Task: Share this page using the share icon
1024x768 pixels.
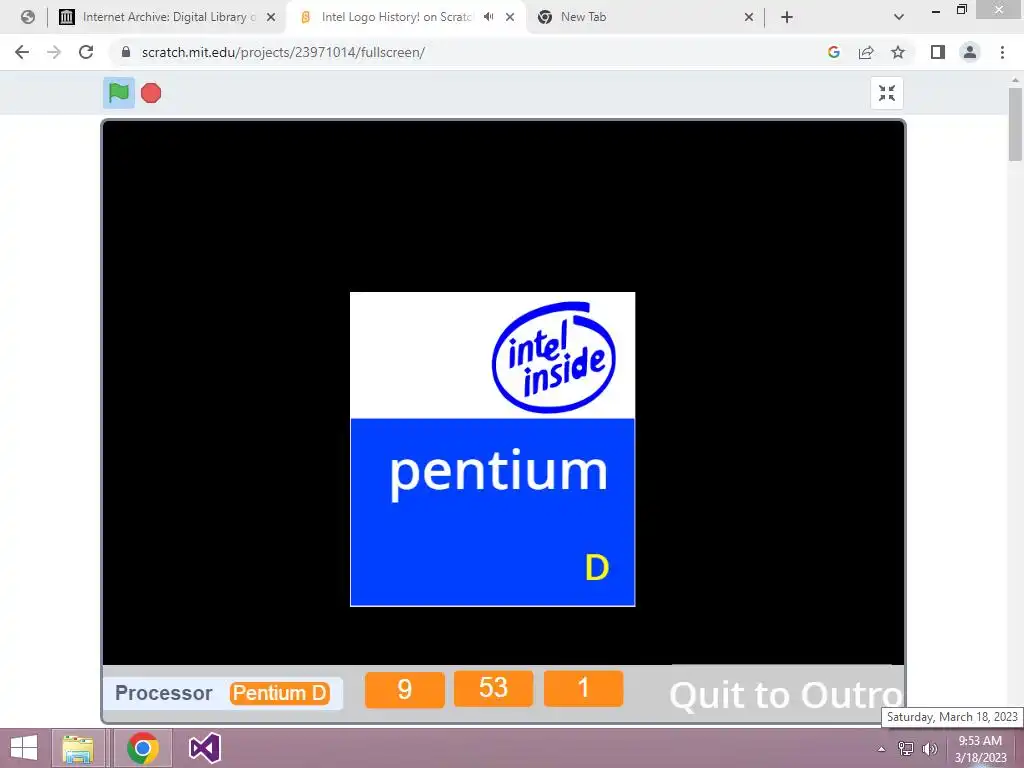Action: [x=866, y=52]
